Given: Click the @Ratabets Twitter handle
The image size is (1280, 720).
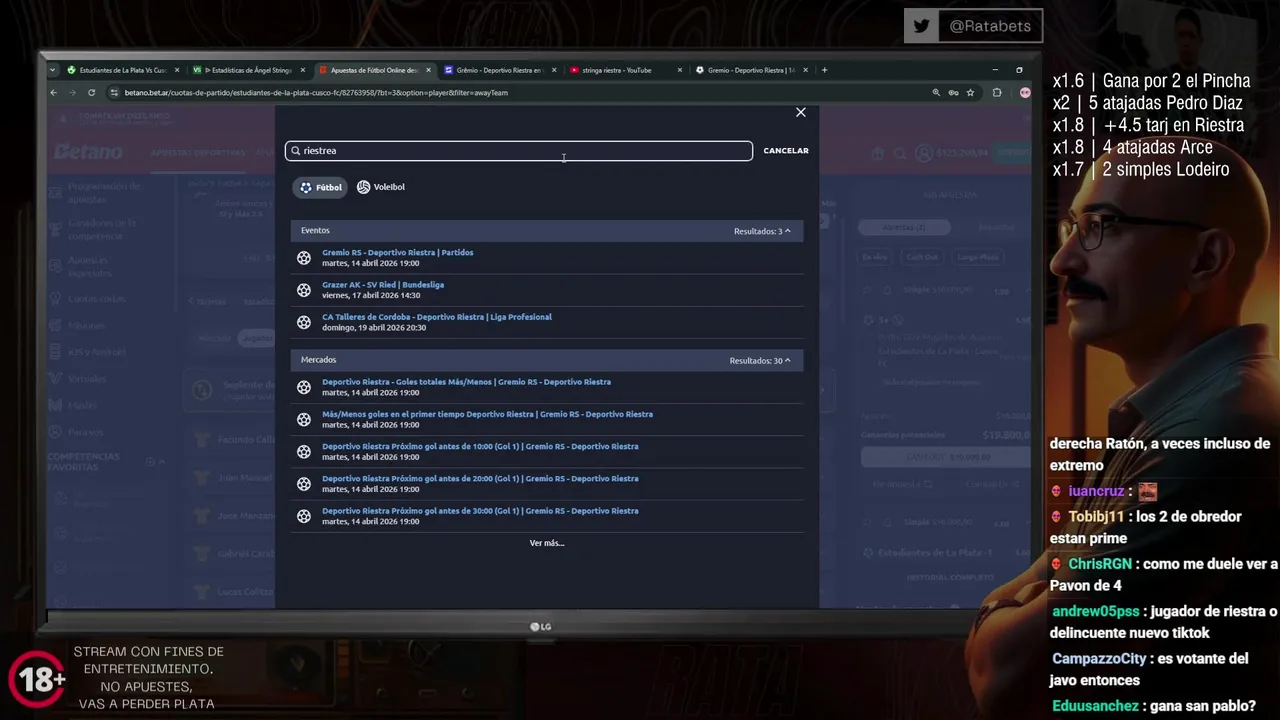Looking at the screenshot, I should [990, 26].
